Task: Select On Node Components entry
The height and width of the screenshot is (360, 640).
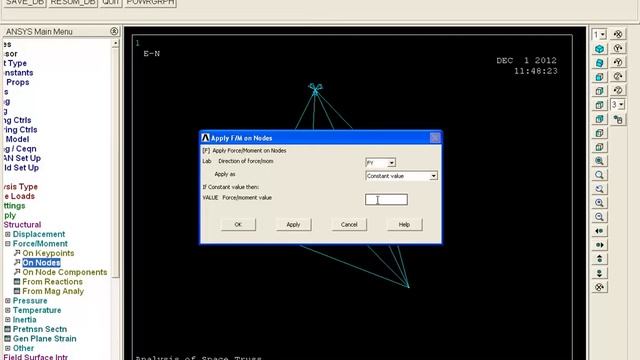Action: pos(64,272)
